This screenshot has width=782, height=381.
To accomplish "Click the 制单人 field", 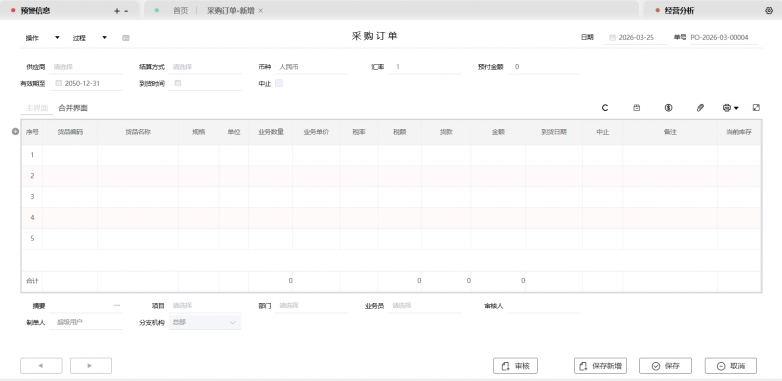I will click(x=86, y=322).
